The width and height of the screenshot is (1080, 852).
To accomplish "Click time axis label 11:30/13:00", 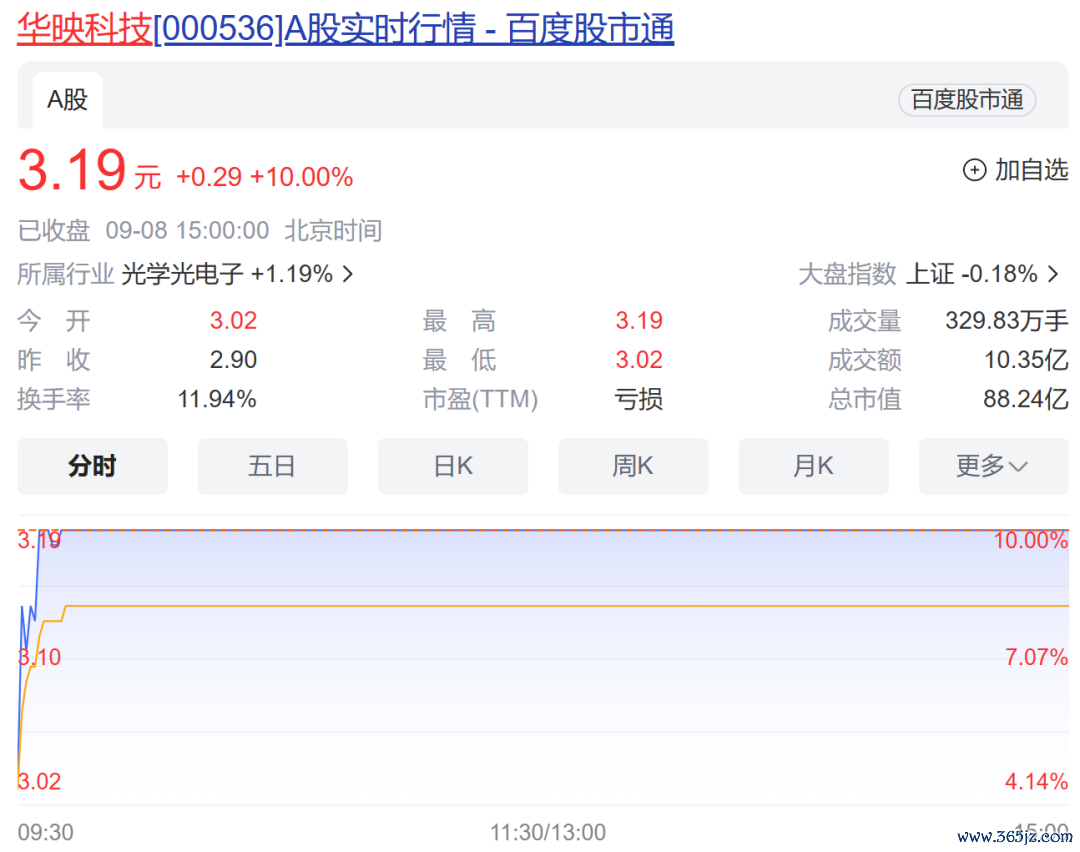I will 548,833.
